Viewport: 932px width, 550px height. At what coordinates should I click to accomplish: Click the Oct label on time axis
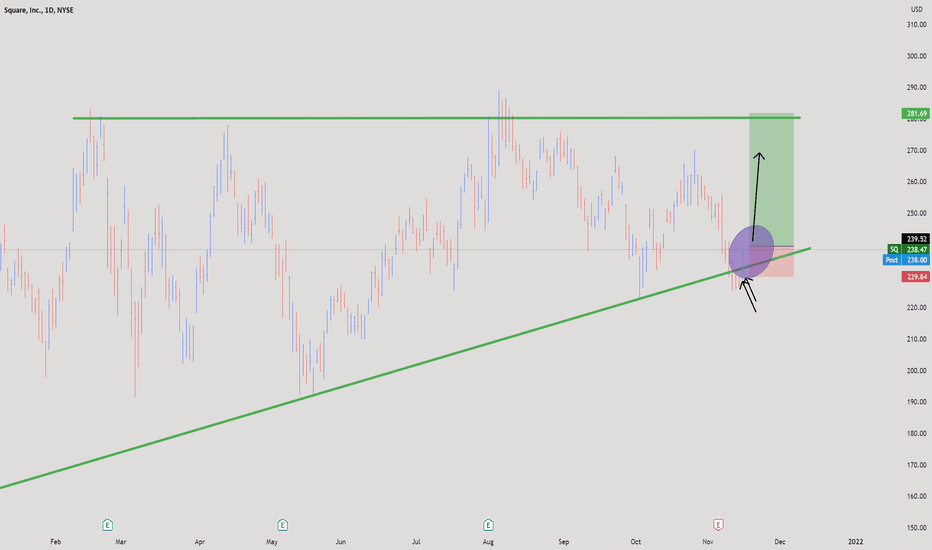point(635,542)
